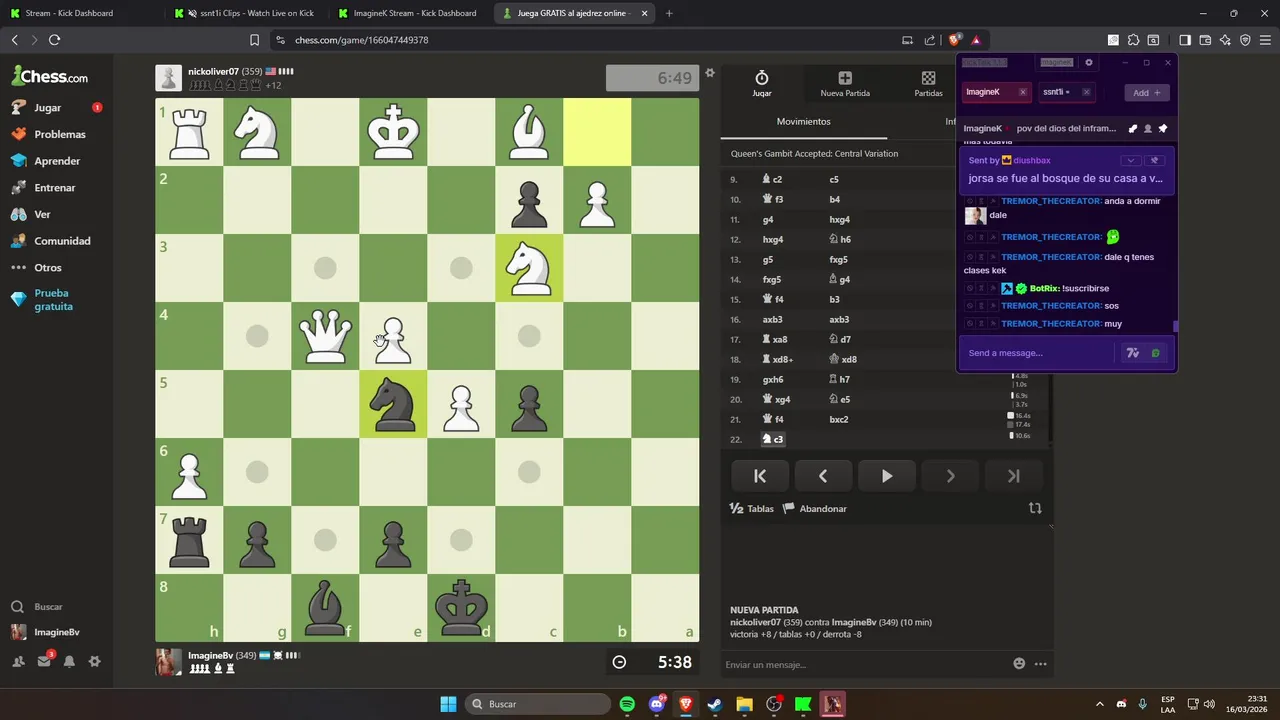Open Entrenar in the sidebar
This screenshot has height=720, width=1280.
55,188
